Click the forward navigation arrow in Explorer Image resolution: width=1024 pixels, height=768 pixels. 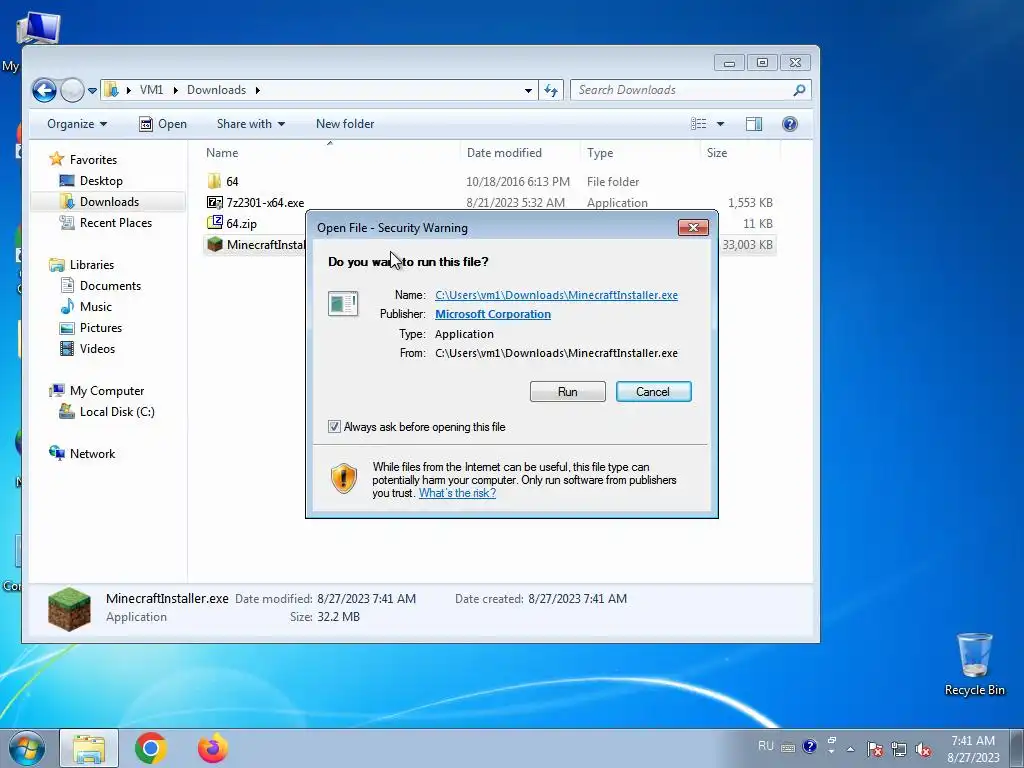click(x=72, y=90)
